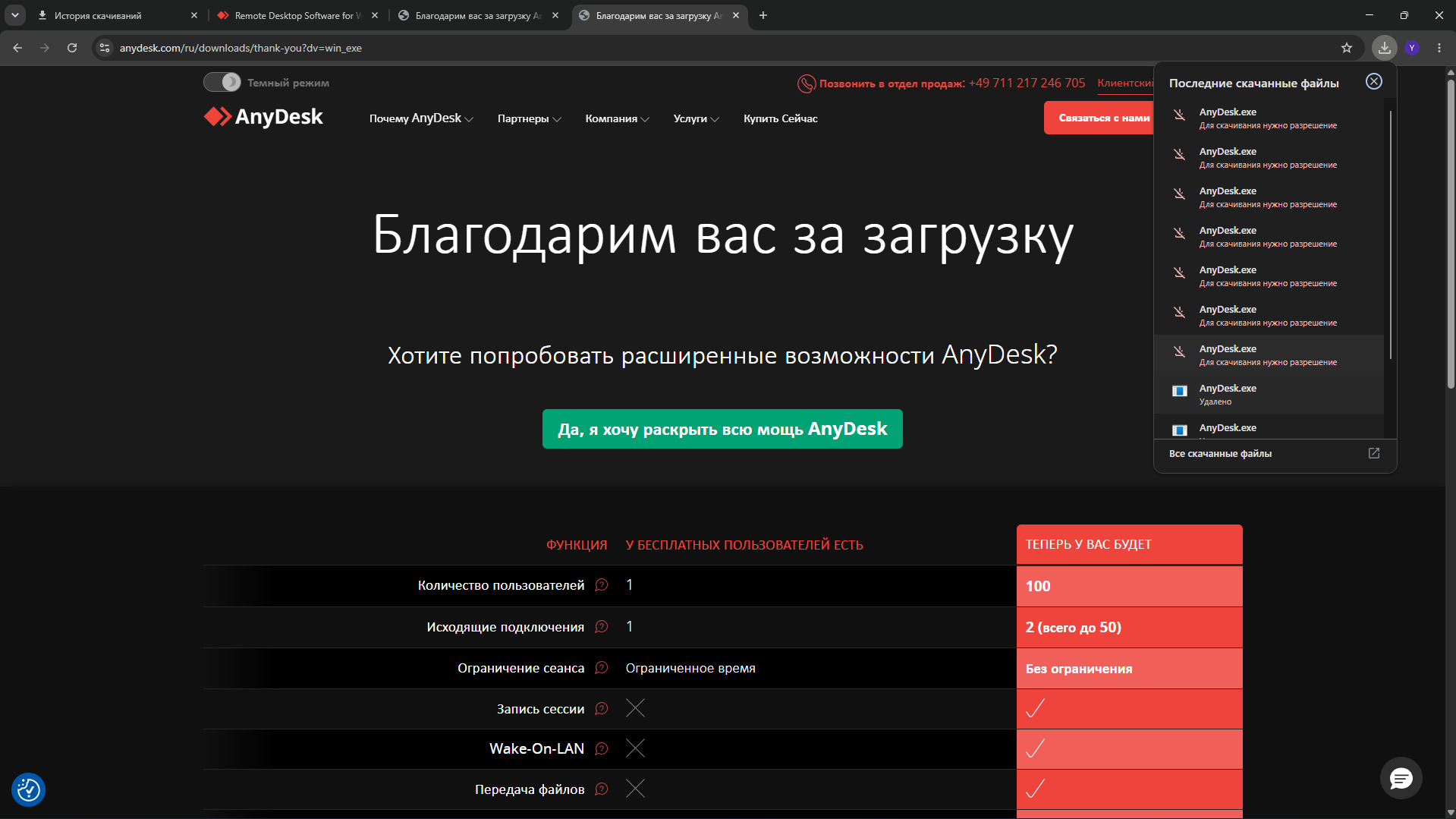Click the Хотите попробовать расширенные возможности text
1456x819 pixels.
[722, 354]
